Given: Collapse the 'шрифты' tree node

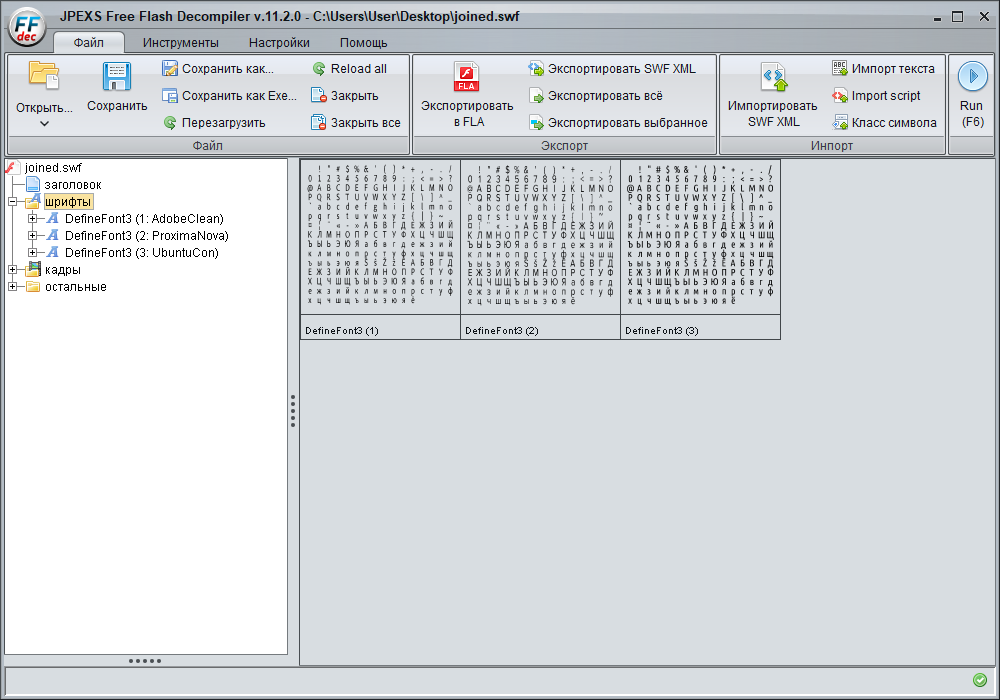Looking at the screenshot, I should pos(12,202).
